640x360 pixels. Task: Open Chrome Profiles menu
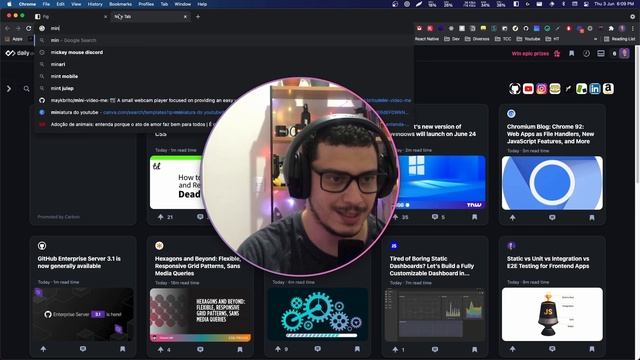[146, 4]
